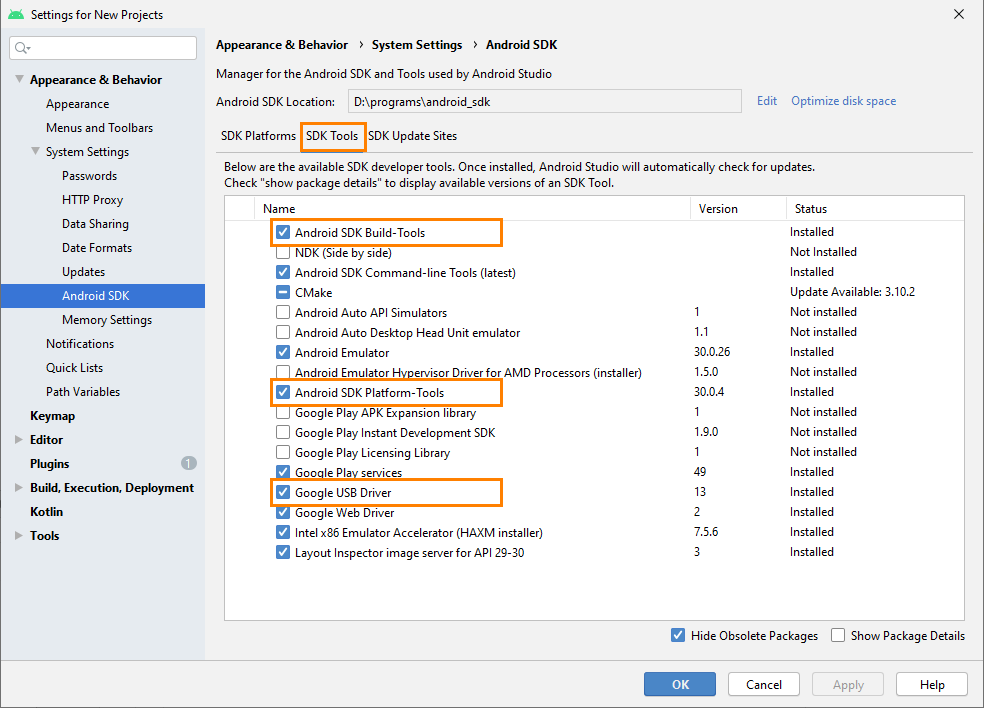Viewport: 984px width, 708px height.
Task: Switch to the SDK Platforms tab
Action: pos(258,136)
